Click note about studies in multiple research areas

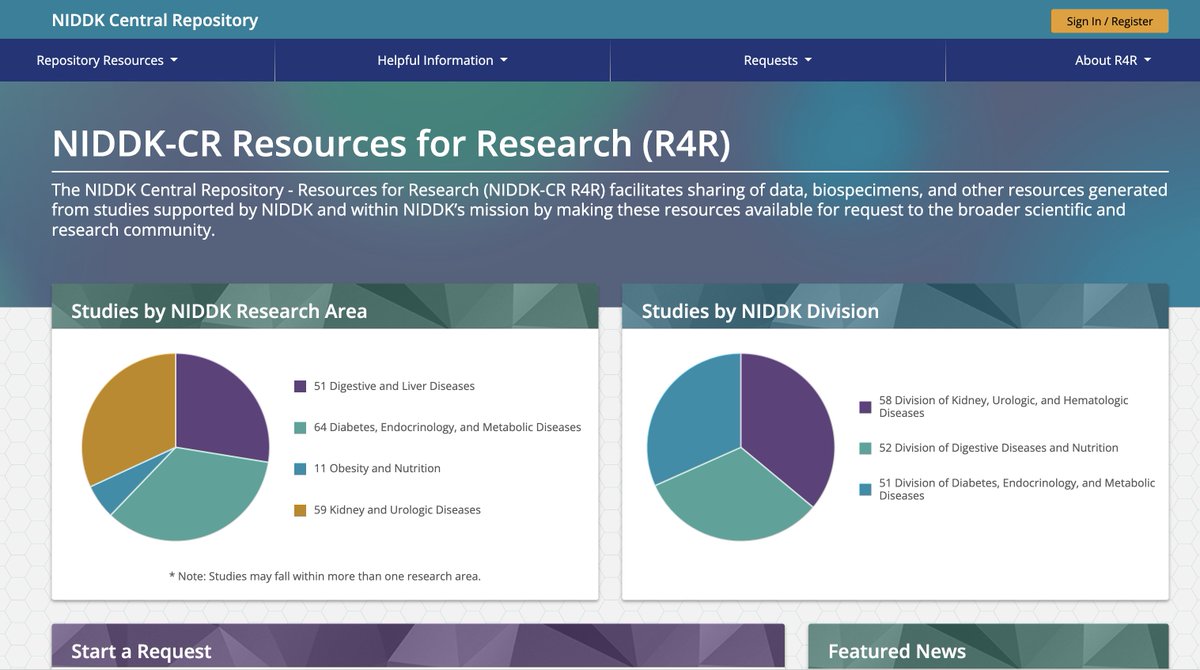pos(325,576)
